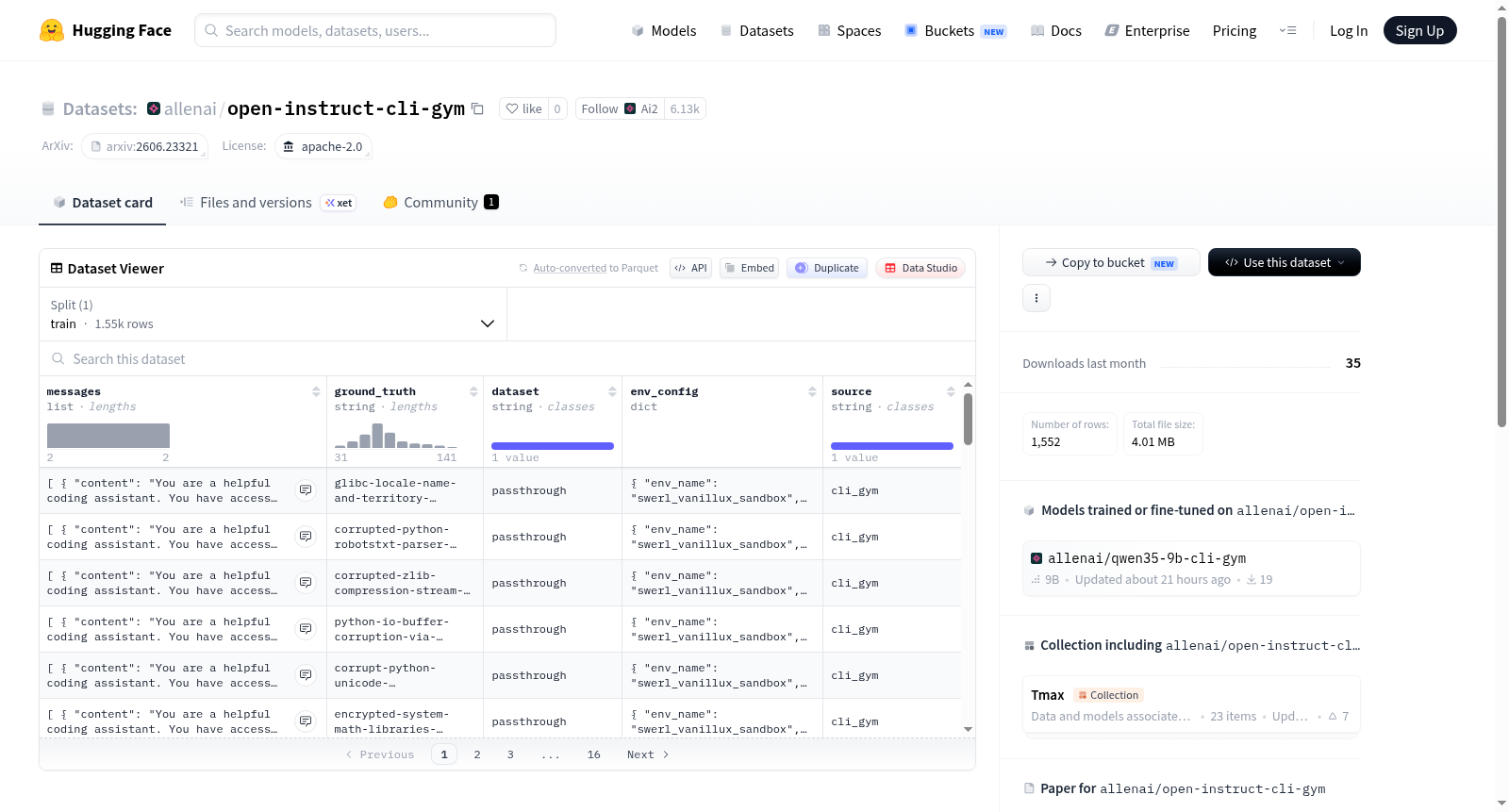Screen dimensions: 1509x812
Task: Click the dataset classes distribution bar
Action: (553, 446)
